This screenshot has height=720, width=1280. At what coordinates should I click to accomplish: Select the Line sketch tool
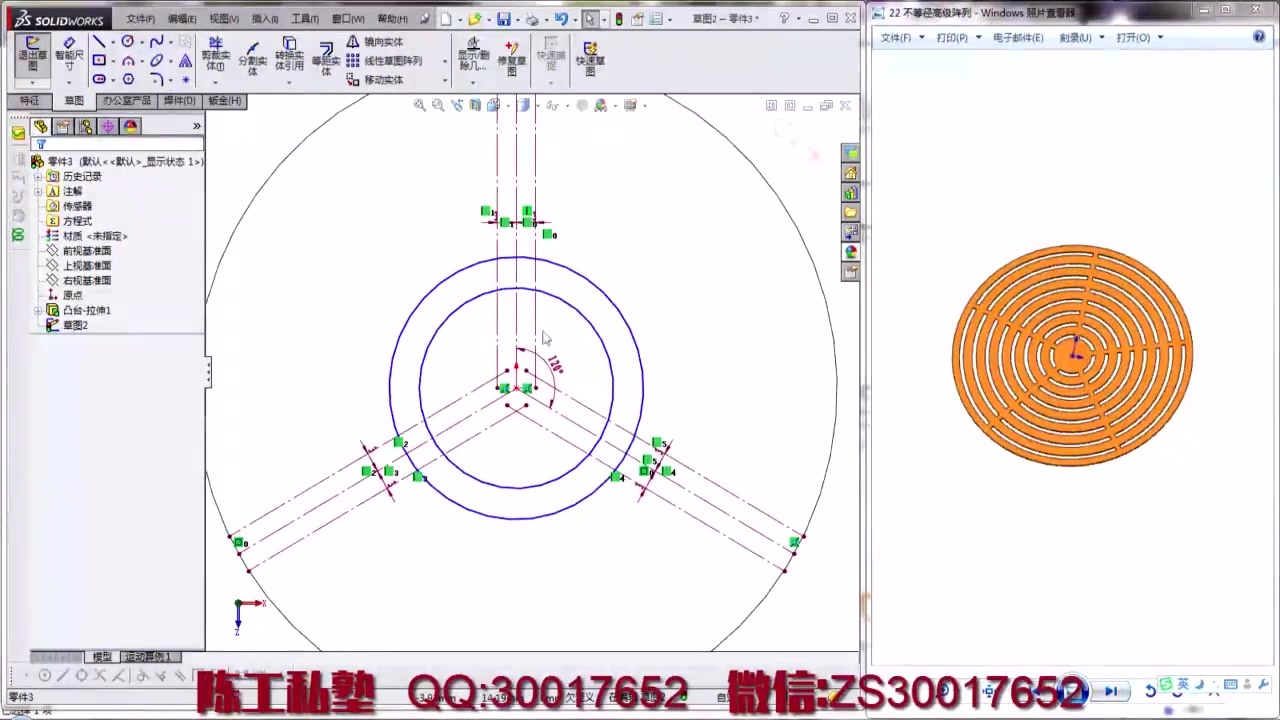99,41
